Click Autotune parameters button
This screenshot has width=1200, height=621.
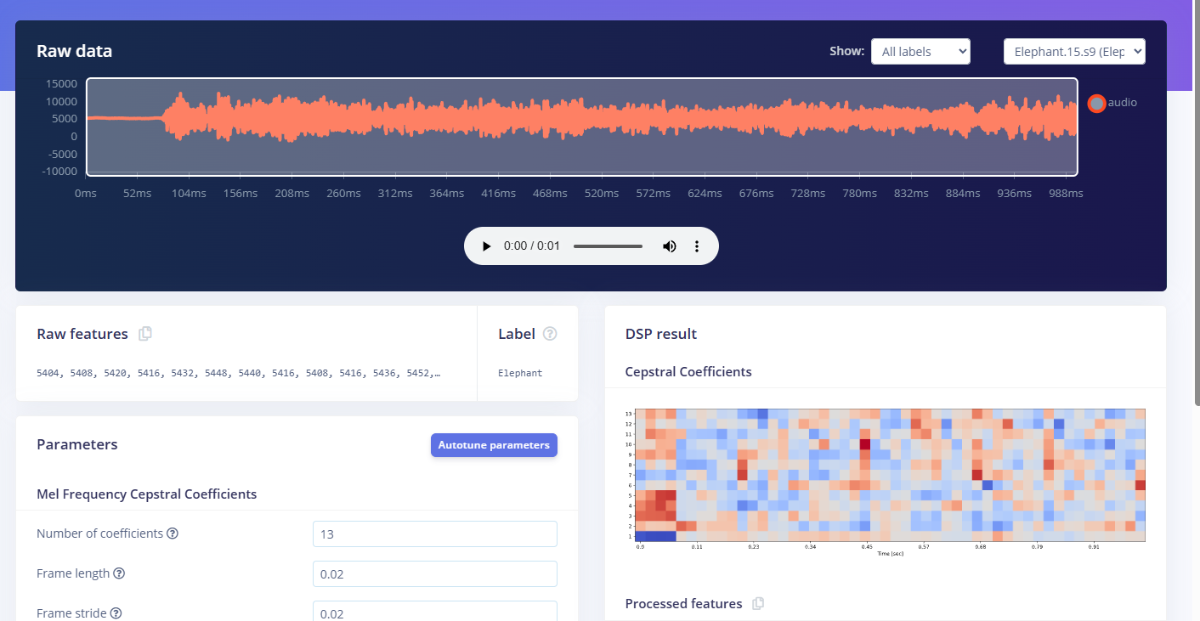(x=494, y=445)
